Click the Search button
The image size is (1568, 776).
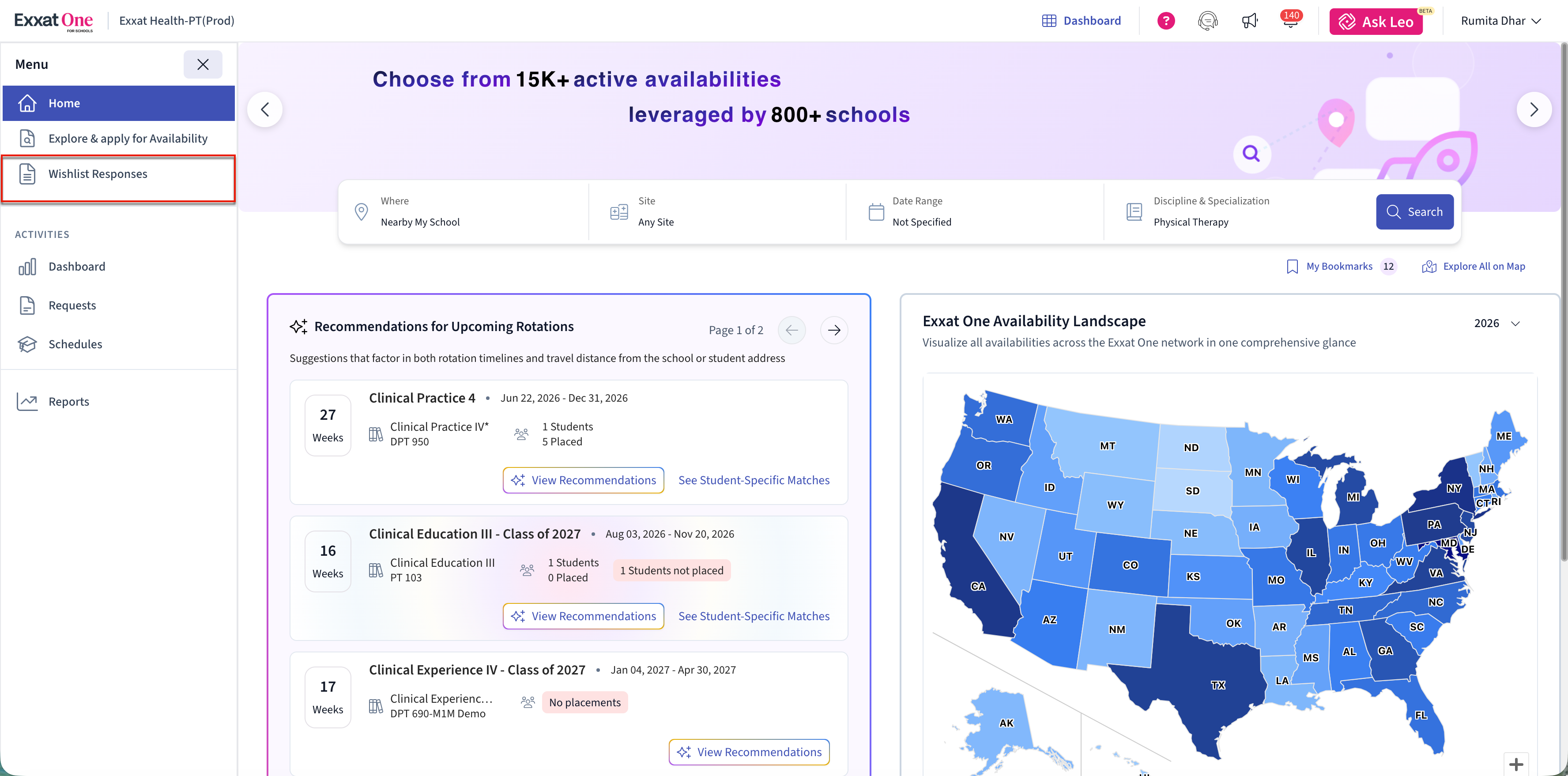coord(1415,212)
